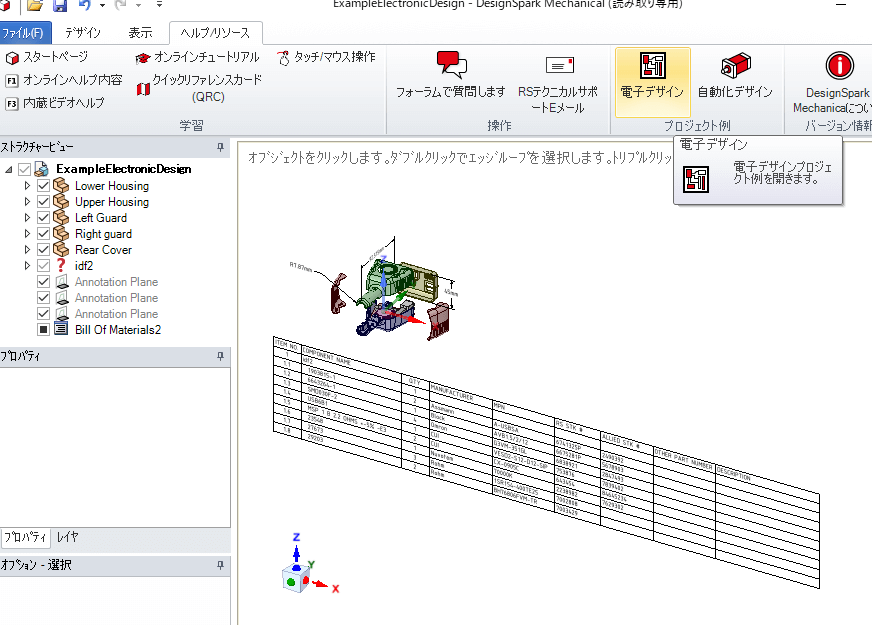This screenshot has width=872, height=625.
Task: Open the スタートページ start page
Action: coord(47,57)
